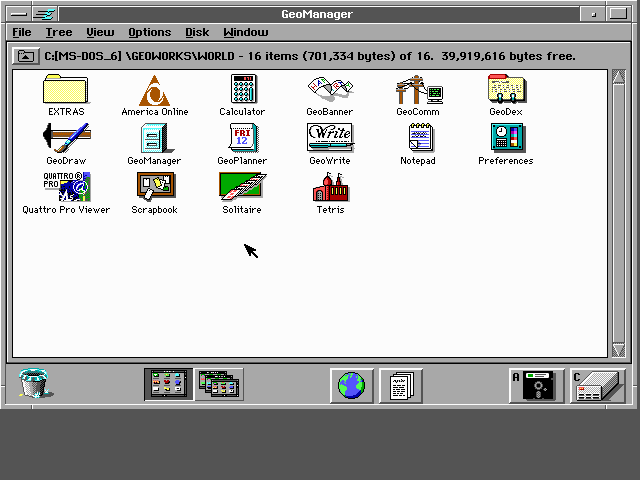Click the vertical scrollbar track

pyautogui.click(x=618, y=213)
